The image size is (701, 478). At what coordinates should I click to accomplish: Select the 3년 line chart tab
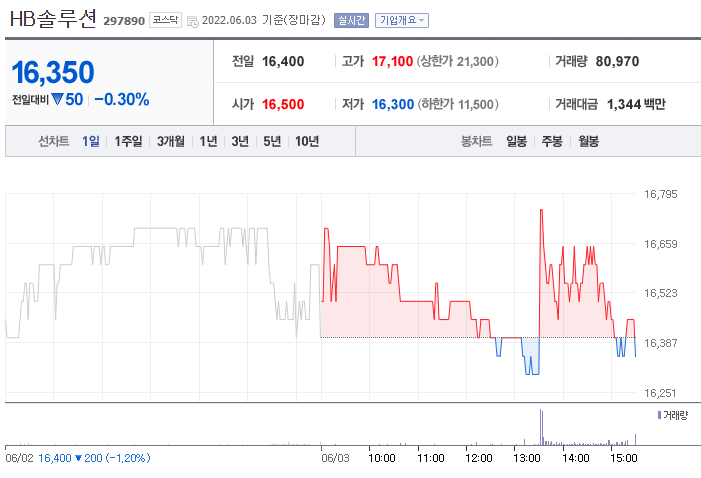(240, 141)
